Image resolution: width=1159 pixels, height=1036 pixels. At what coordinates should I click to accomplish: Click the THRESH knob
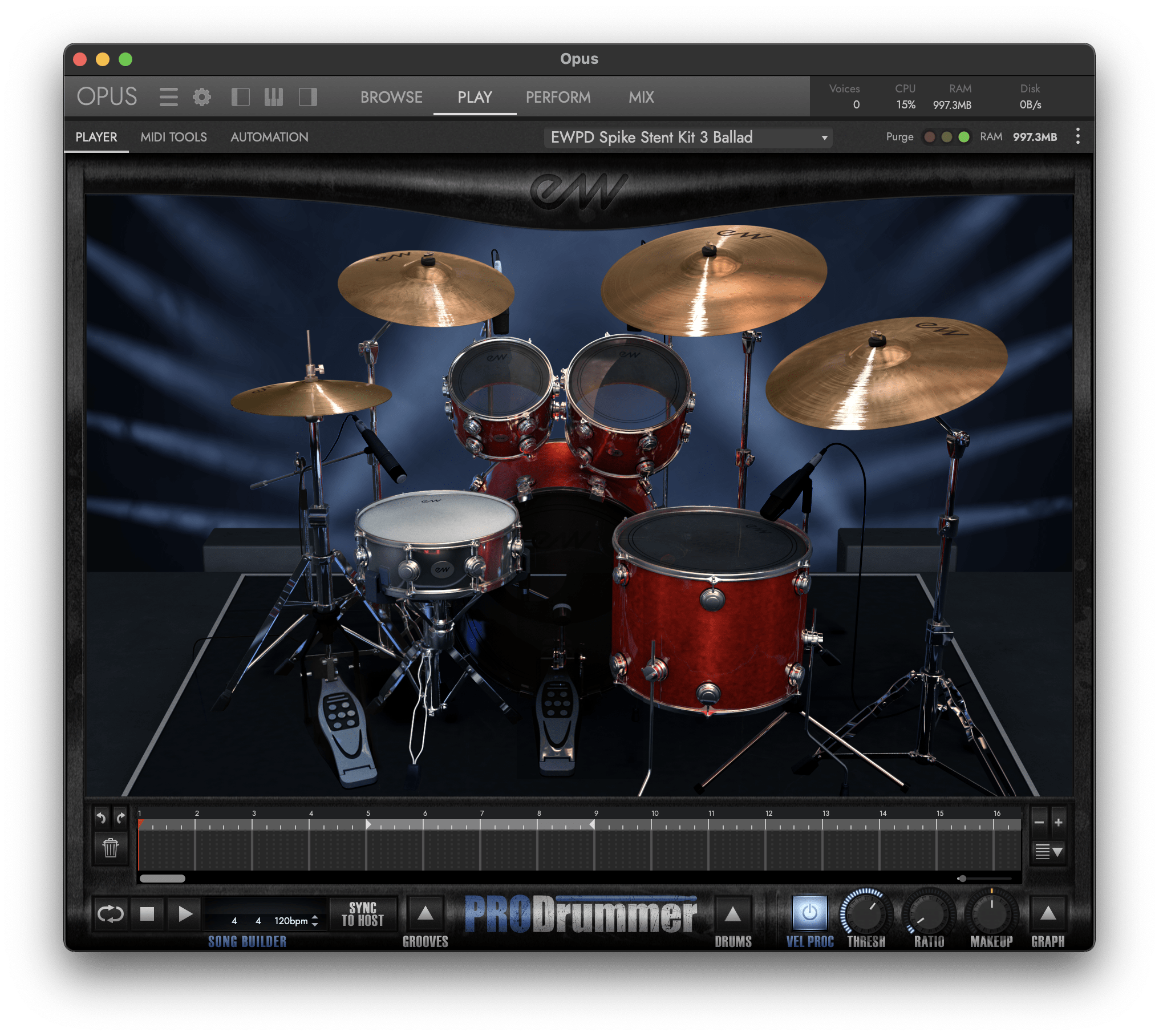[x=866, y=913]
